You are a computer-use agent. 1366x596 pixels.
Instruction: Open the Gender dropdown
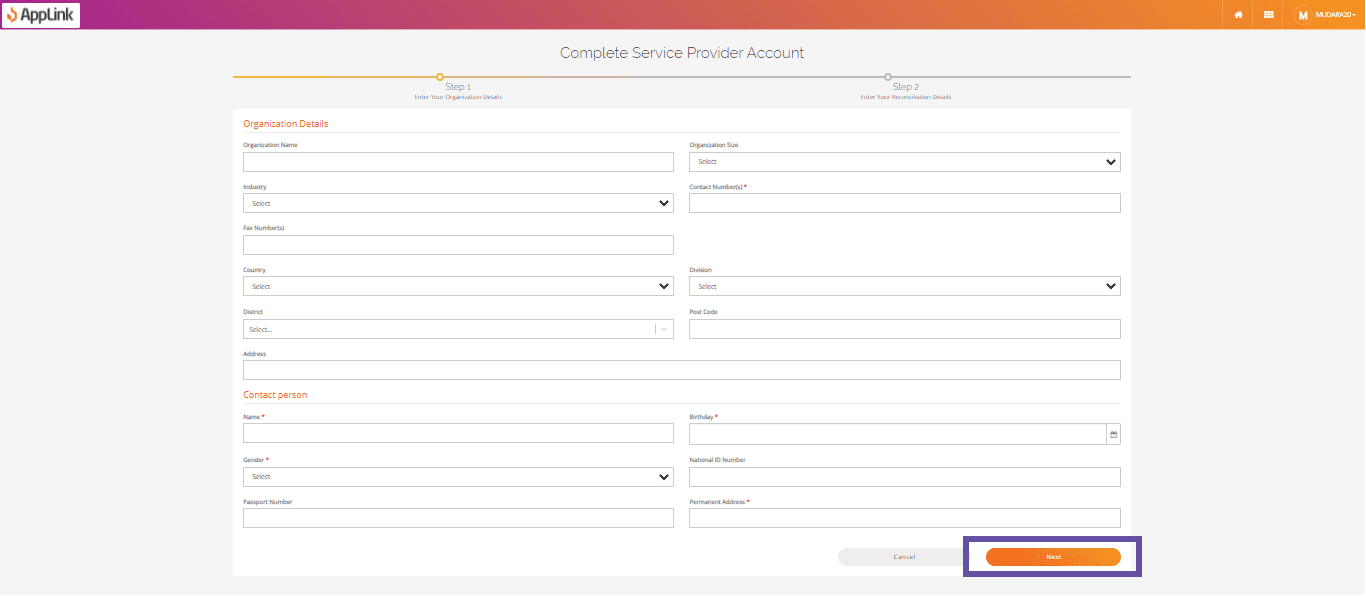[458, 477]
